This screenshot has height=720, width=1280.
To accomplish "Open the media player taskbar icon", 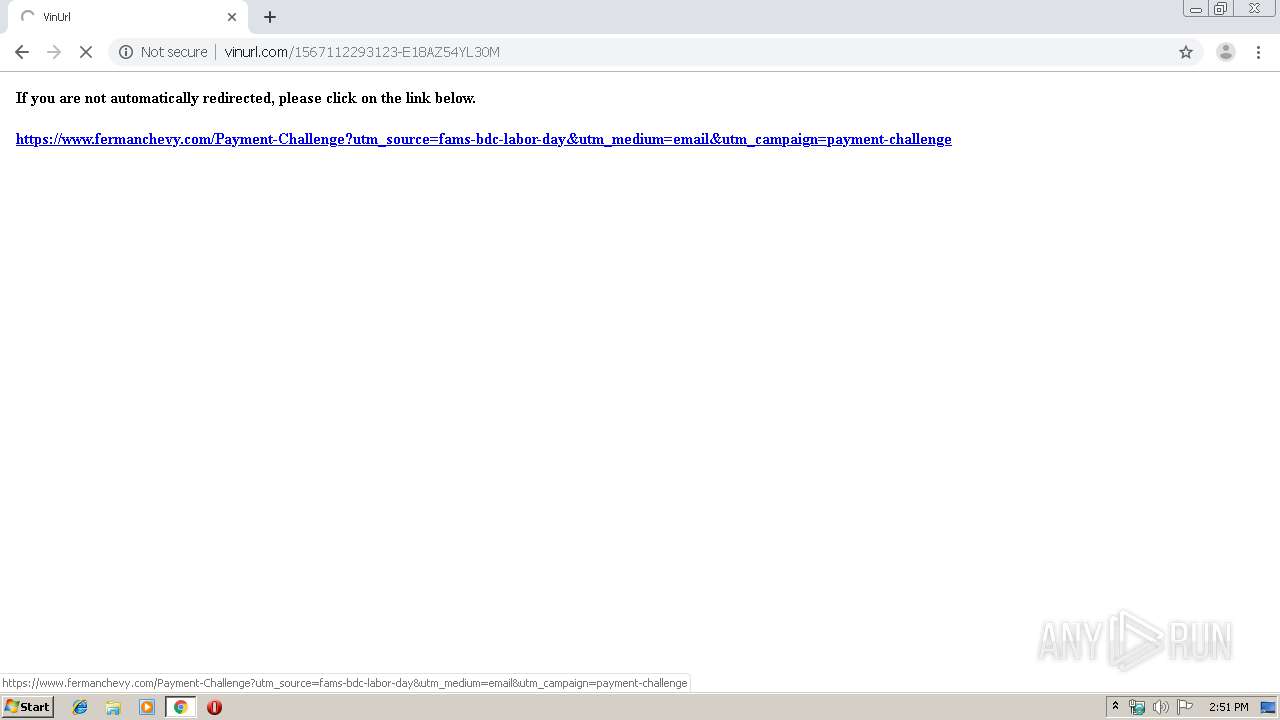I will coord(147,707).
